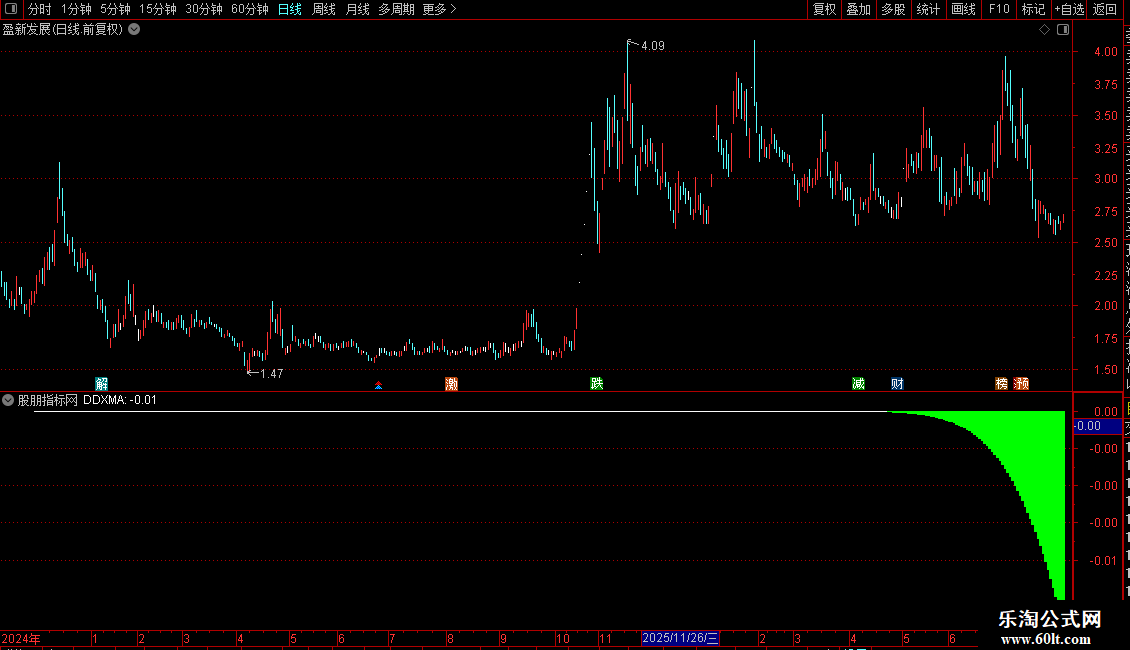Click the 跌 info marker on the chart
The width and height of the screenshot is (1130, 650).
pyautogui.click(x=597, y=383)
